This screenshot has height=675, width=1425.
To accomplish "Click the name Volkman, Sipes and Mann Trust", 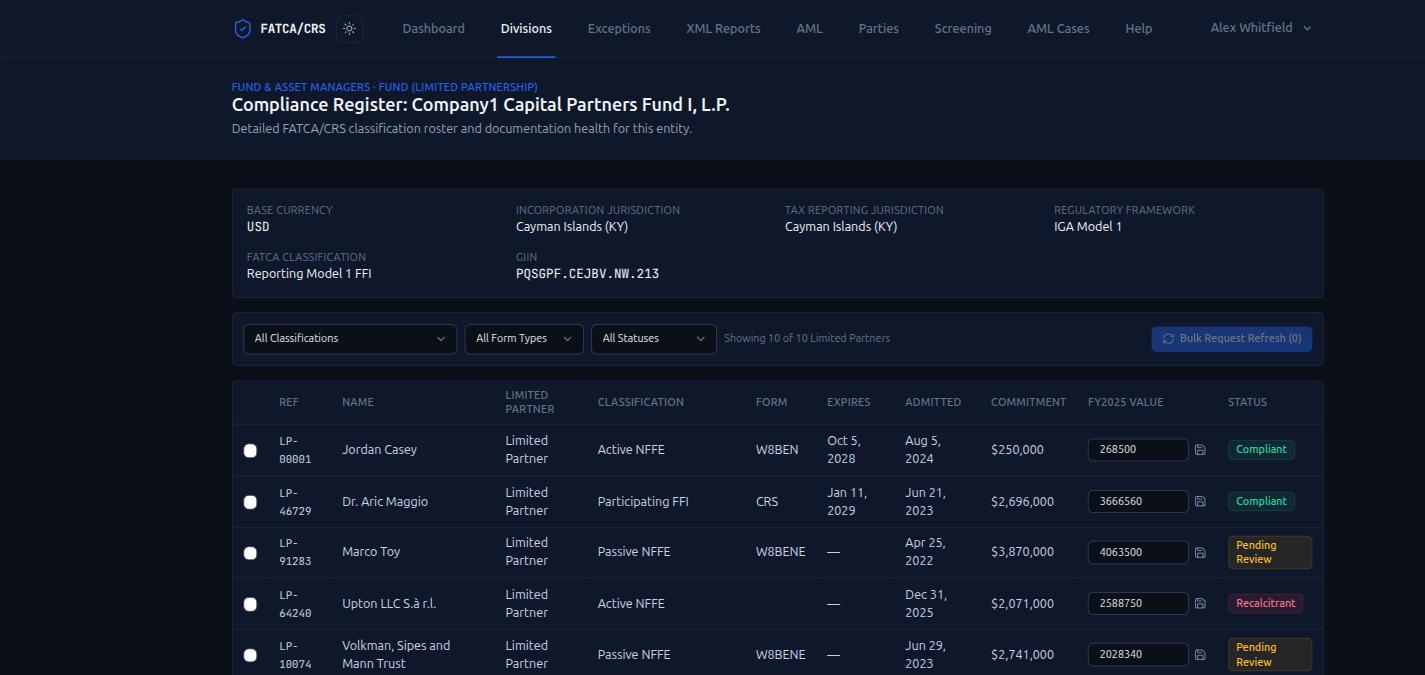I will (396, 655).
